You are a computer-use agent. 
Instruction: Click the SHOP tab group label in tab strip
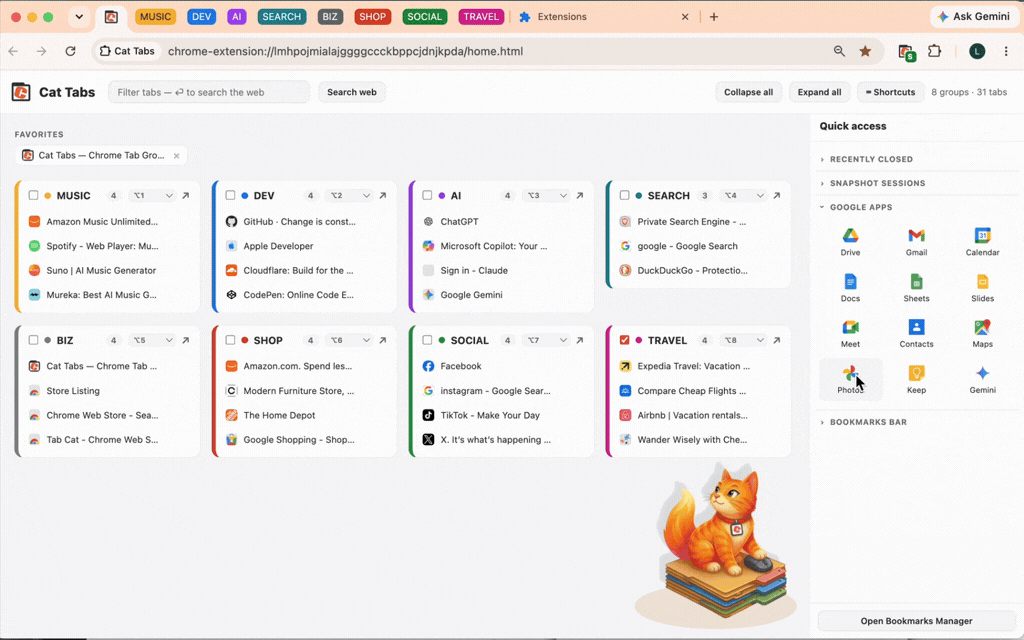372,17
